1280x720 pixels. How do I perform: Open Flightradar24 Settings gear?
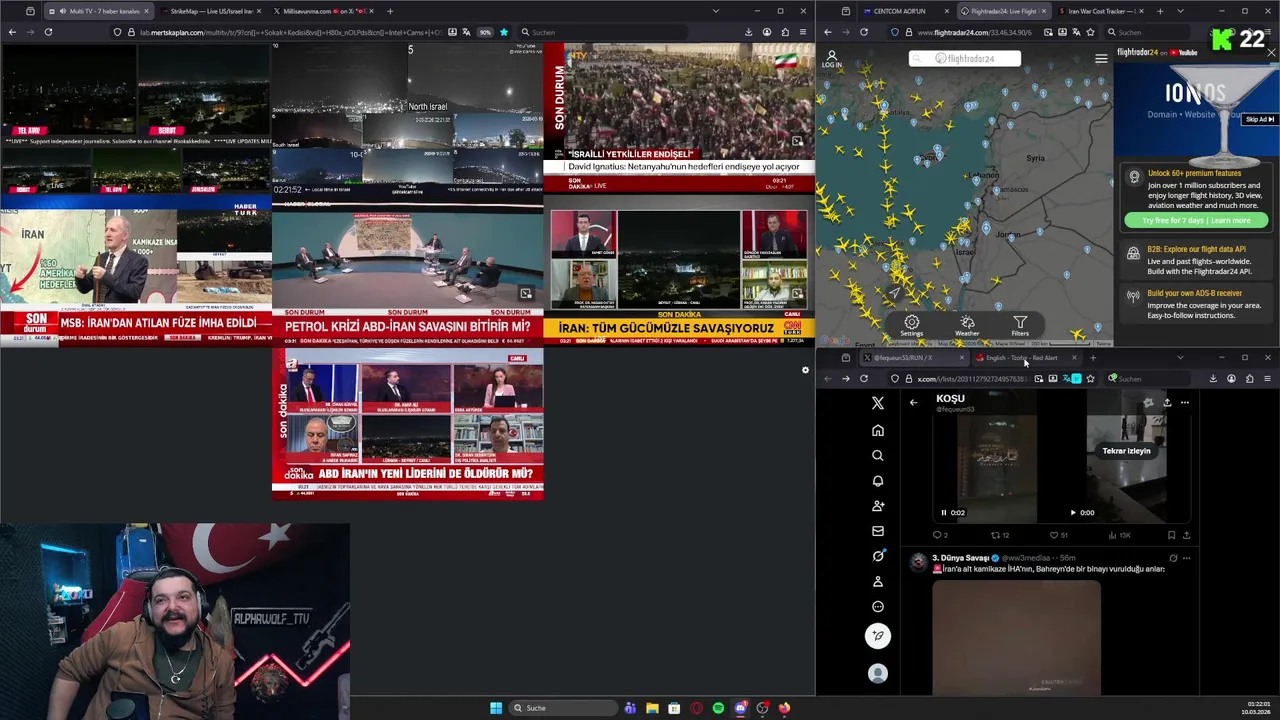911,326
